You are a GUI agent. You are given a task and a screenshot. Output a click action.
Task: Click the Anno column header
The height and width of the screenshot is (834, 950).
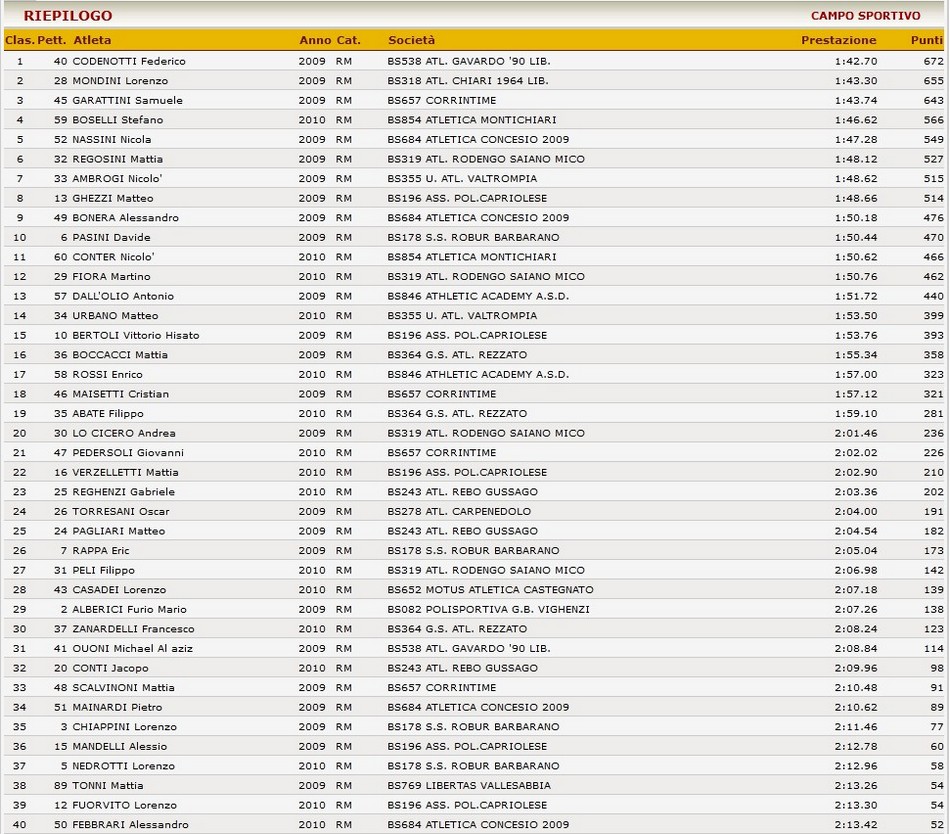click(x=315, y=40)
